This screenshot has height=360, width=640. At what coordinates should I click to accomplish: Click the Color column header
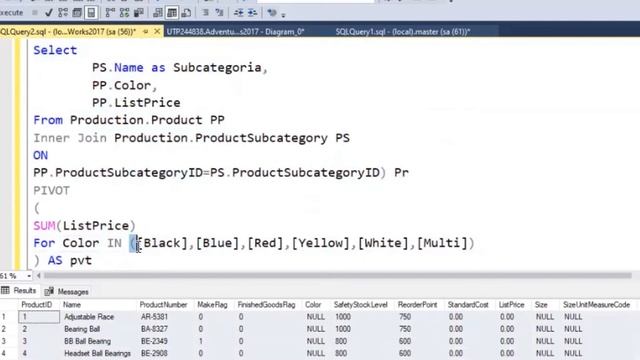pos(313,305)
